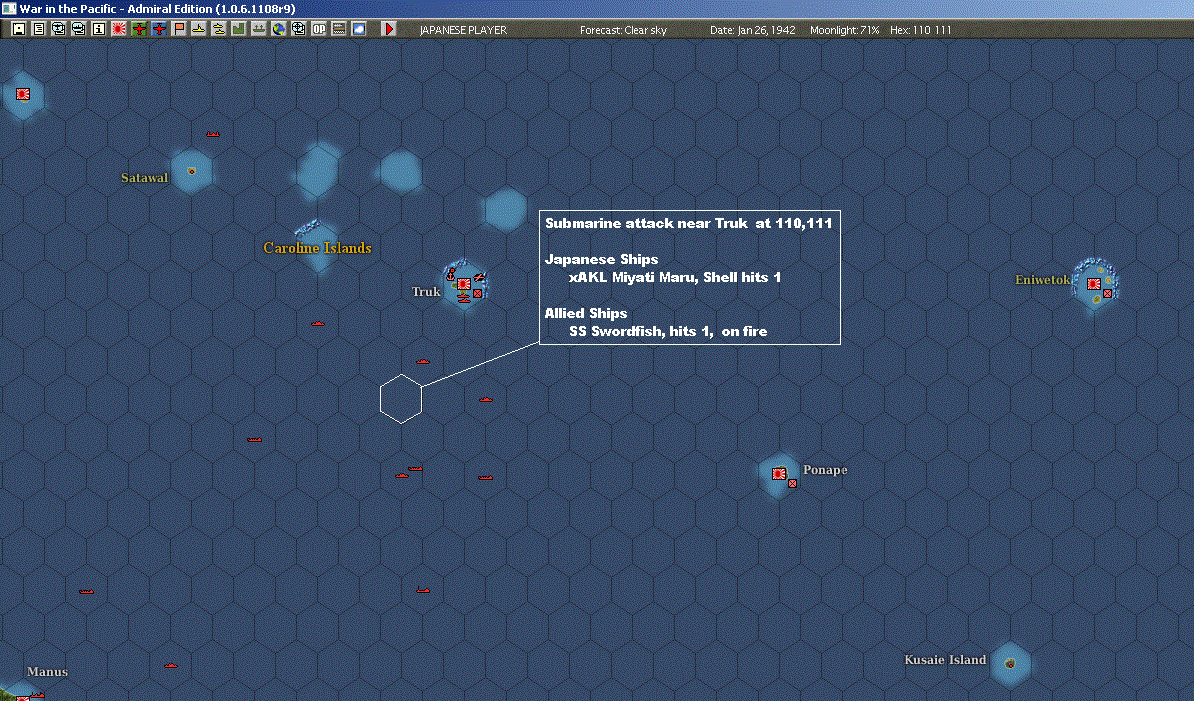Screen dimensions: 1194x701
Task: Click the second ship-with-screen toolbar icon
Action: [x=78, y=29]
